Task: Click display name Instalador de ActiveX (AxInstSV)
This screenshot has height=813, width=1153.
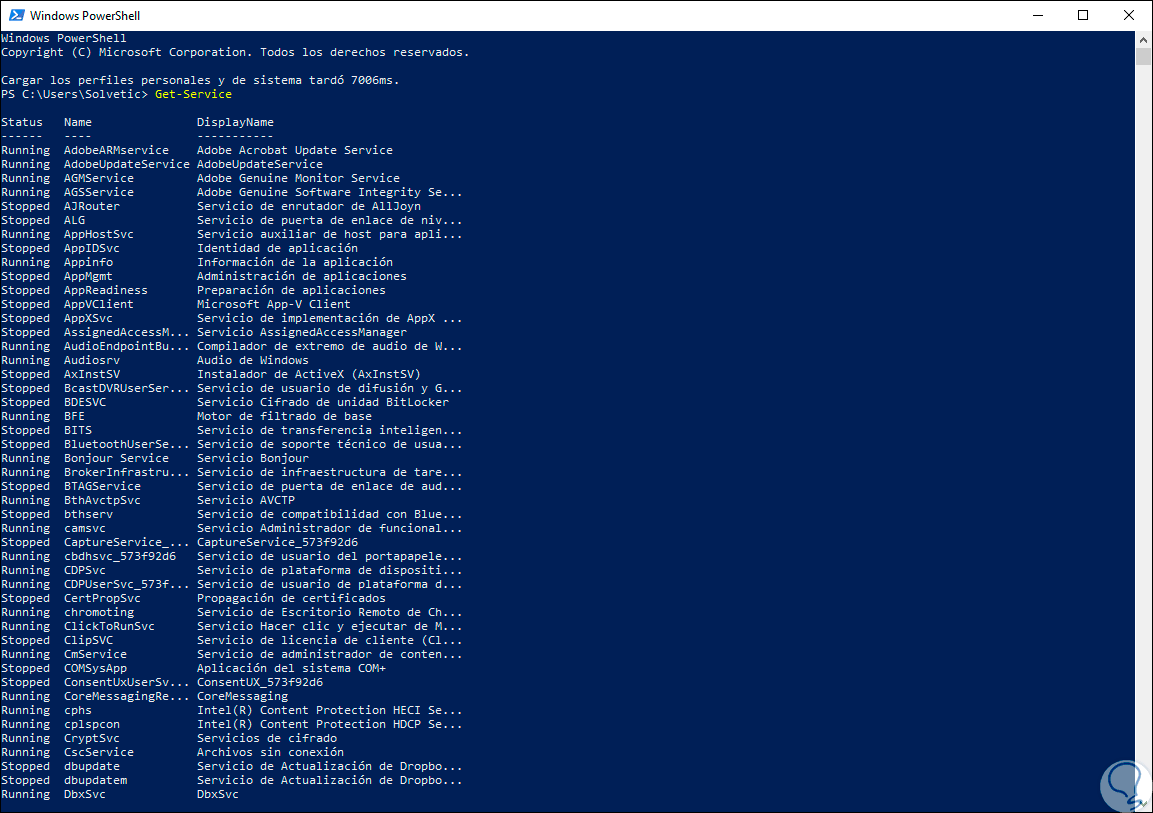Action: coord(309,374)
